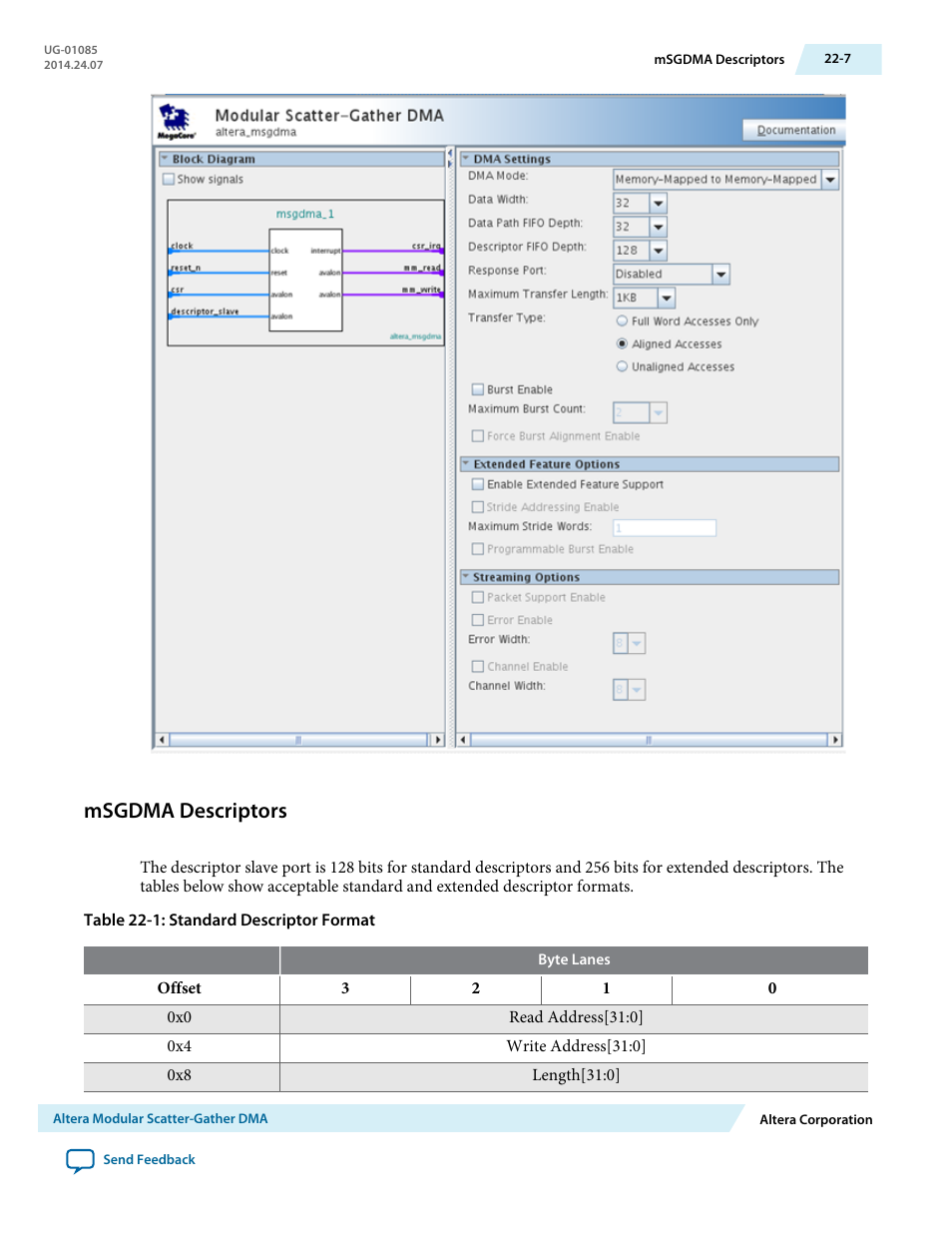The image size is (952, 1233).
Task: Click the MegaCore logo icon
Action: 176,122
